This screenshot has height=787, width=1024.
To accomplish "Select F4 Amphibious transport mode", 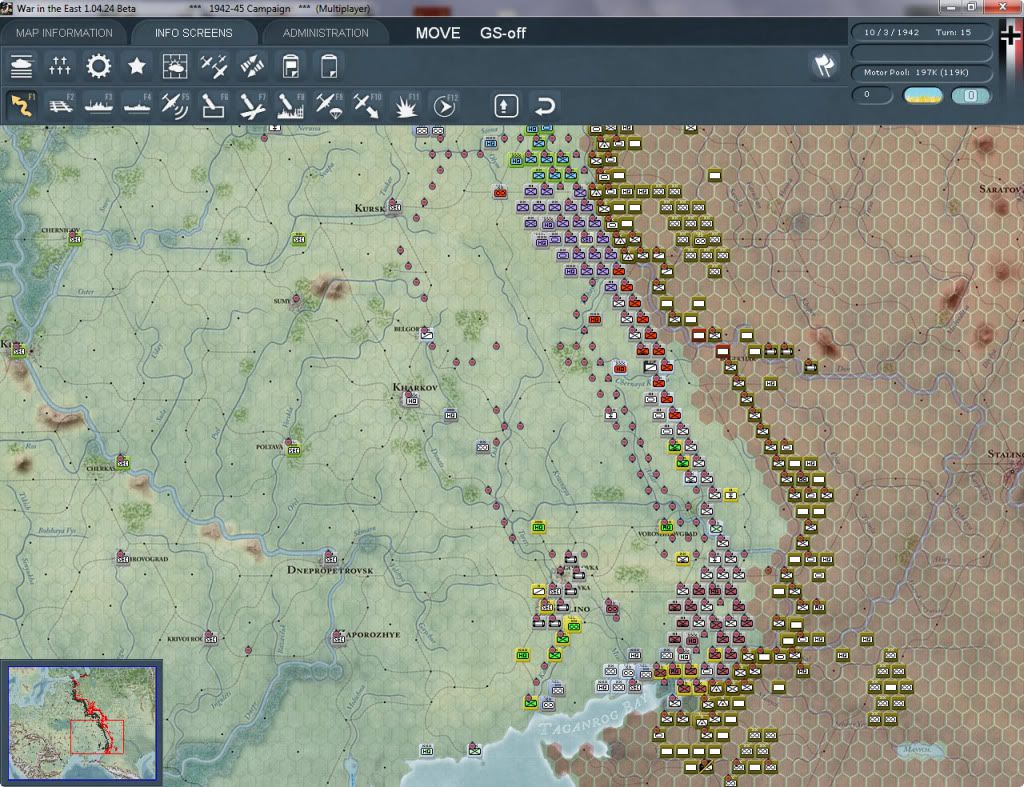I will [x=137, y=105].
